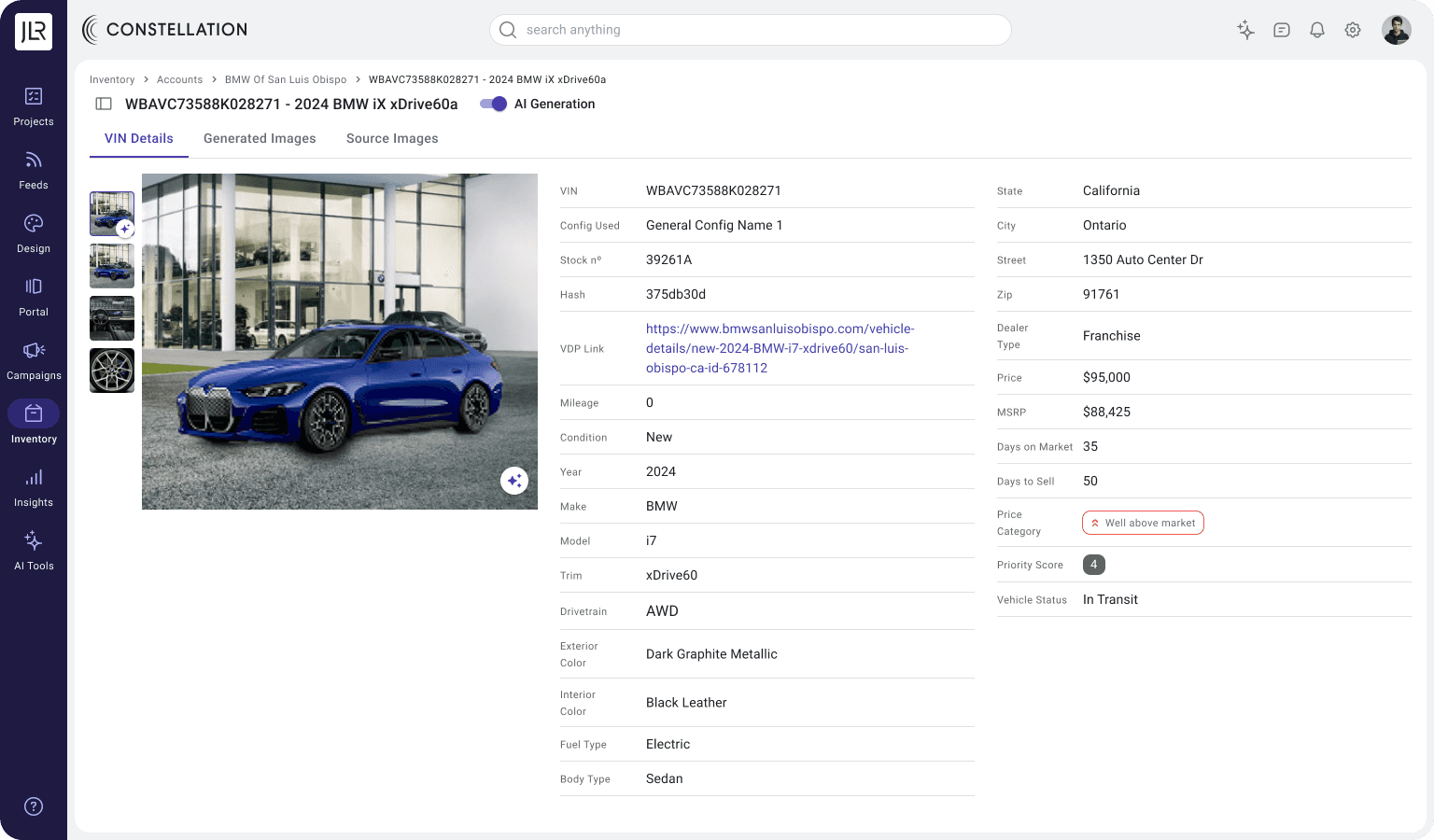Open the bmwsanluisobispo.com VDP link
1434x840 pixels.
coord(780,348)
